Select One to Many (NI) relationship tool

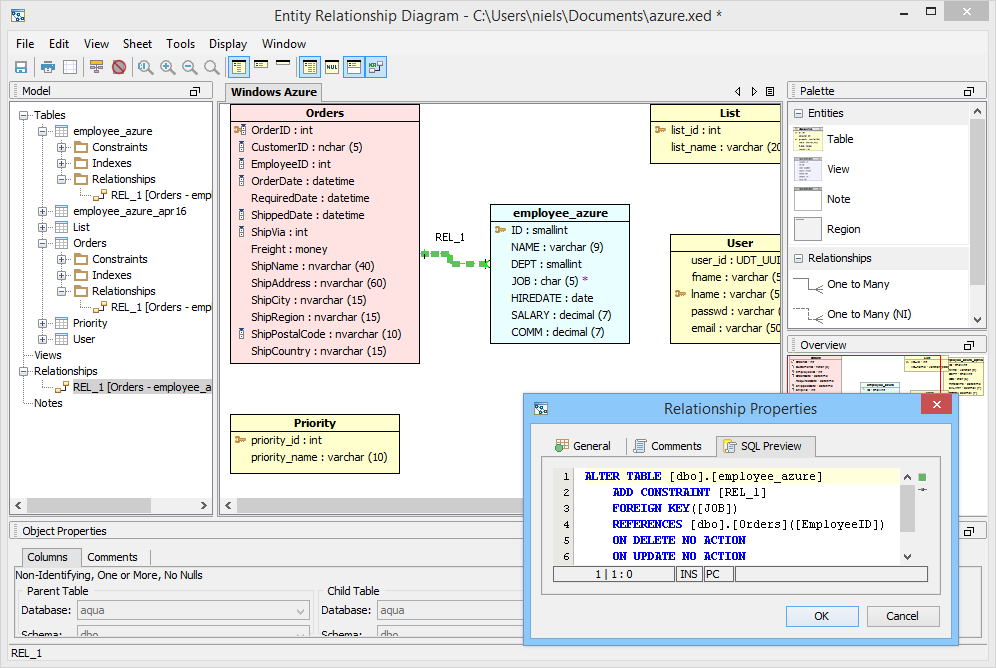(852, 314)
